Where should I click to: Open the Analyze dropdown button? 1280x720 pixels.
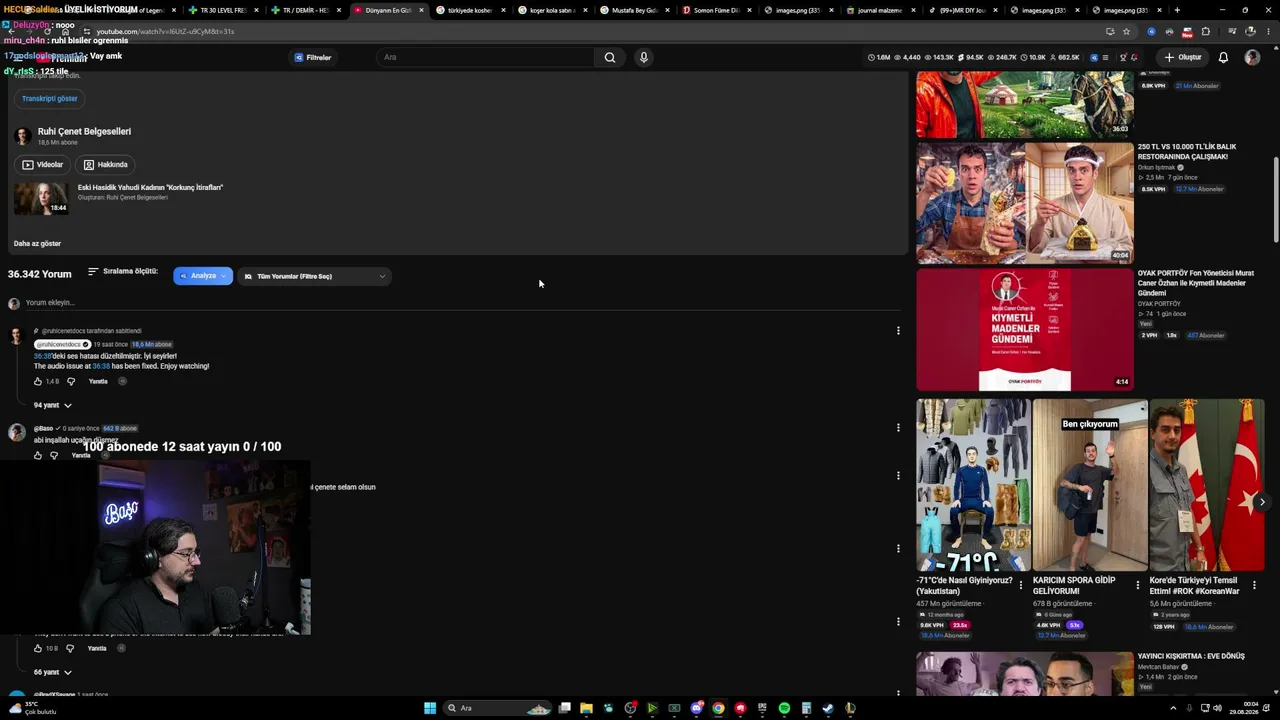[203, 276]
